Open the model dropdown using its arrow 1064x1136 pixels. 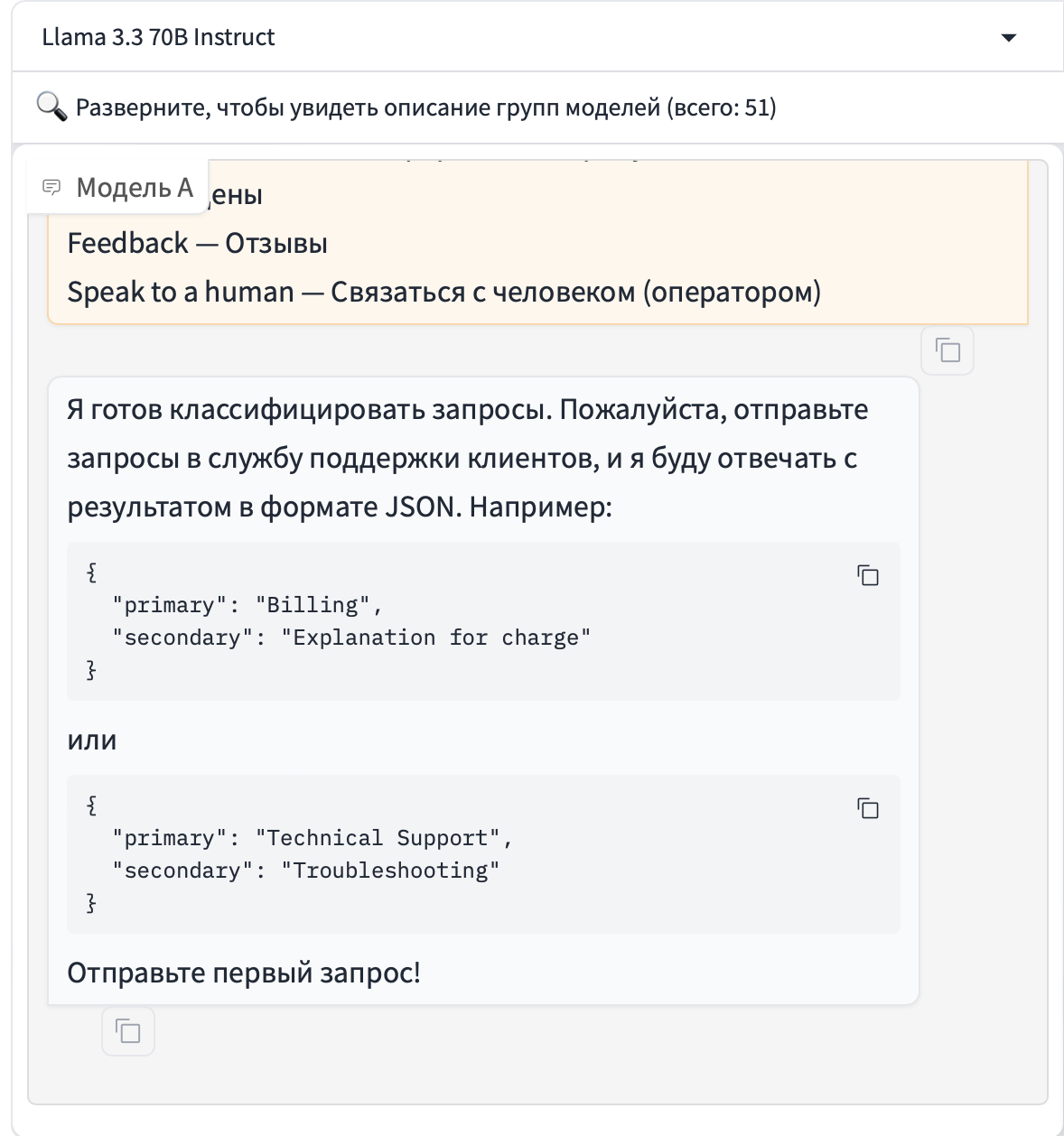[x=1009, y=38]
